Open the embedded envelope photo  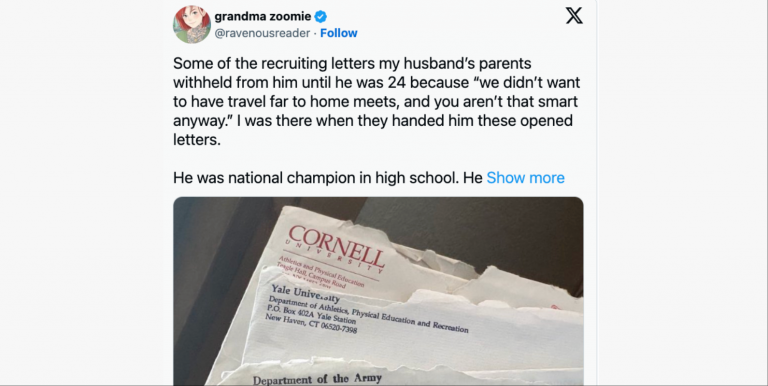[x=378, y=291]
